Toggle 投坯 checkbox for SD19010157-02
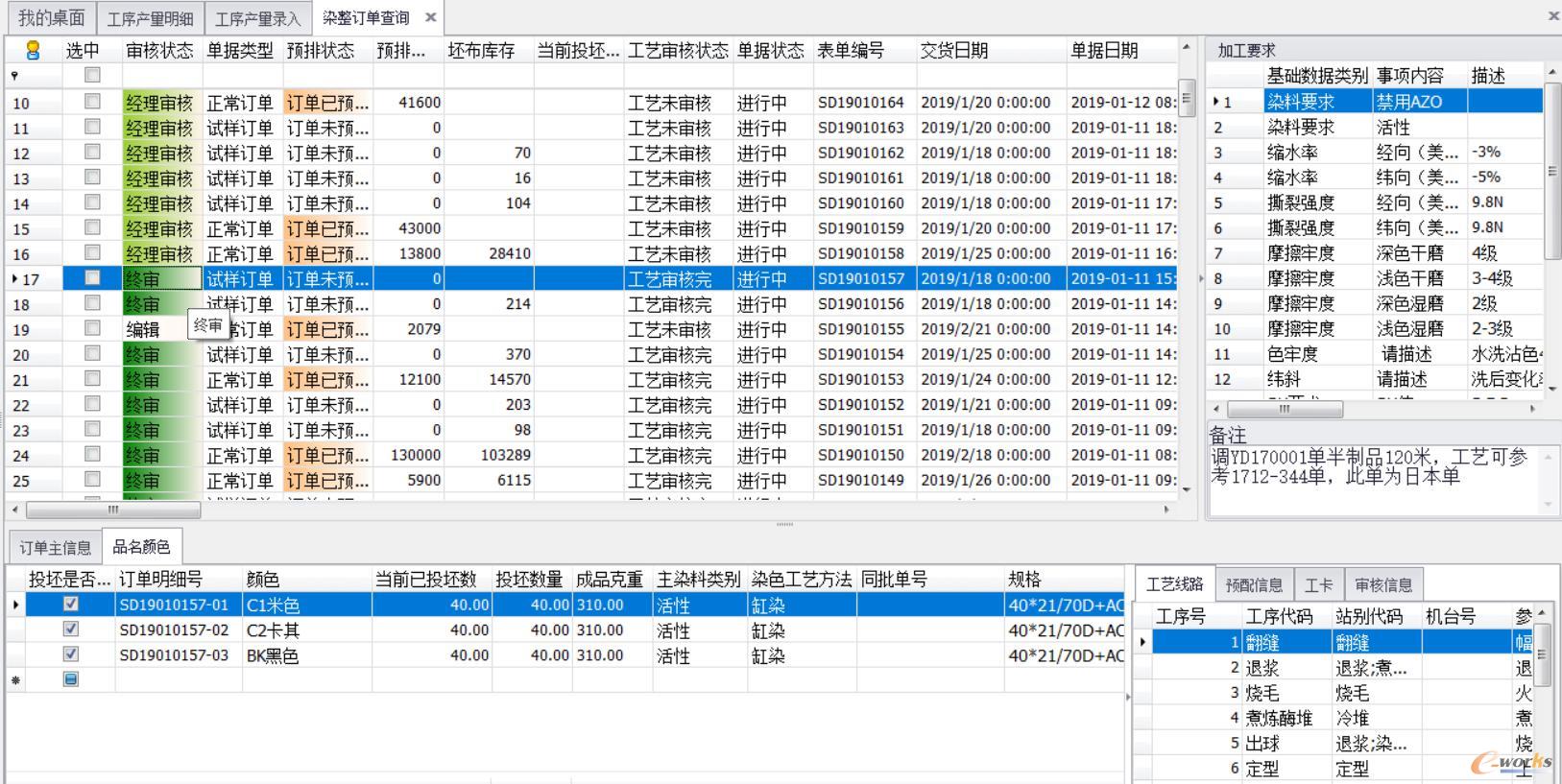The image size is (1562, 784). click(70, 630)
